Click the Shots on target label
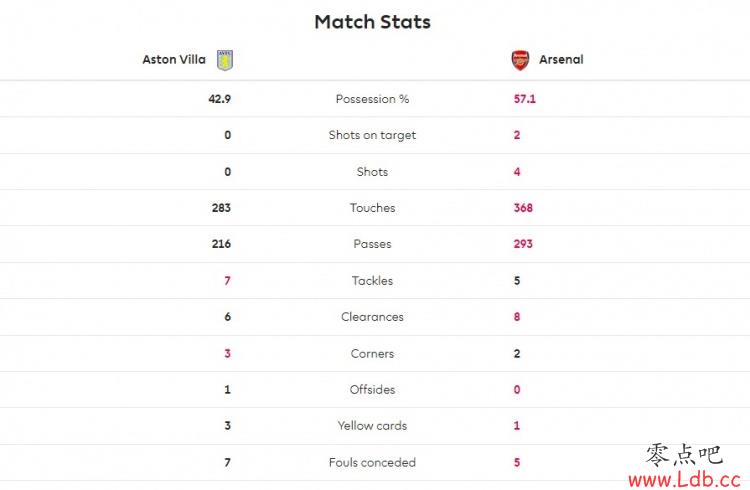This screenshot has height=490, width=750. 373,135
